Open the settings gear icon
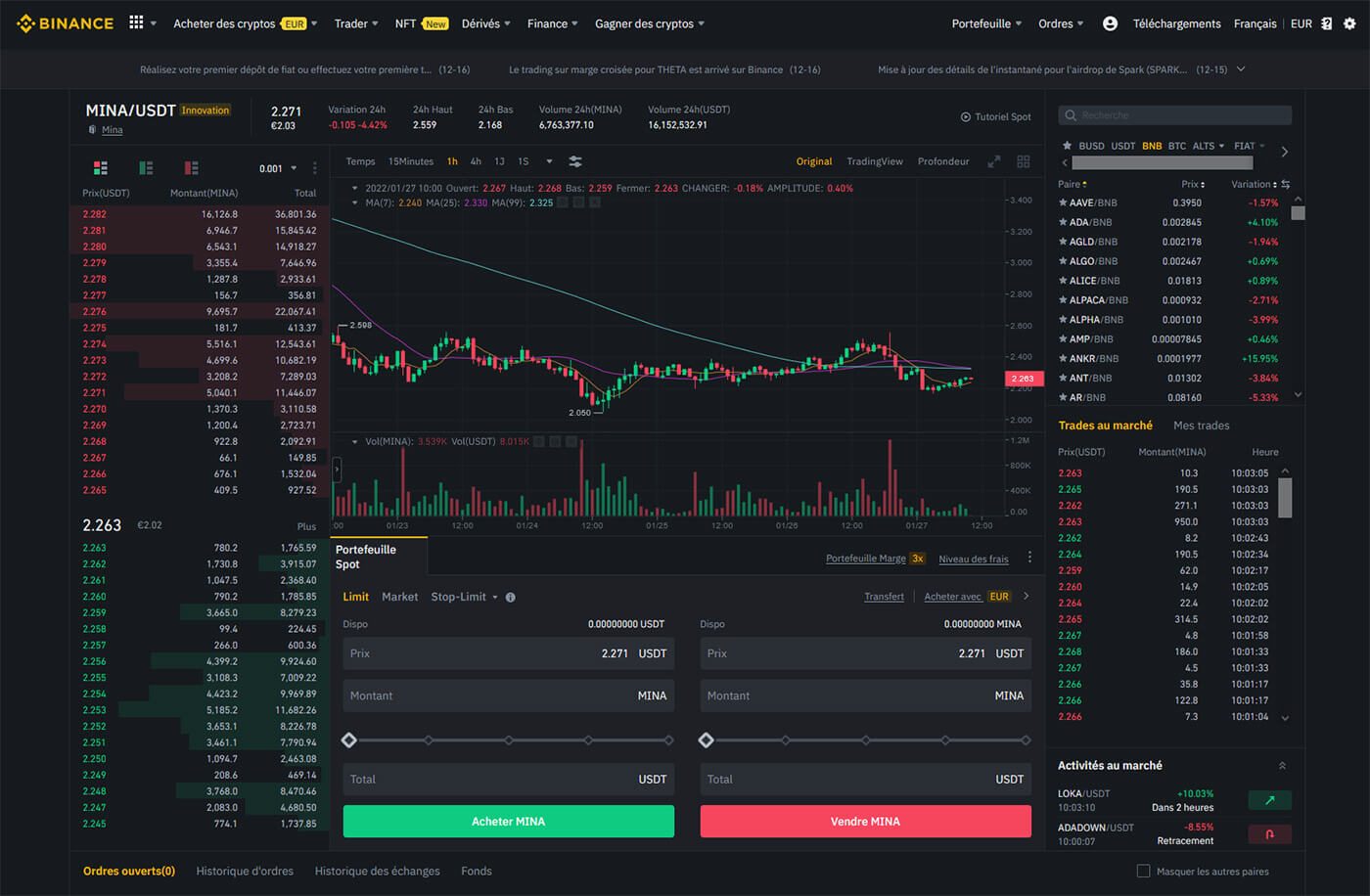The image size is (1370, 896). coord(1349,23)
